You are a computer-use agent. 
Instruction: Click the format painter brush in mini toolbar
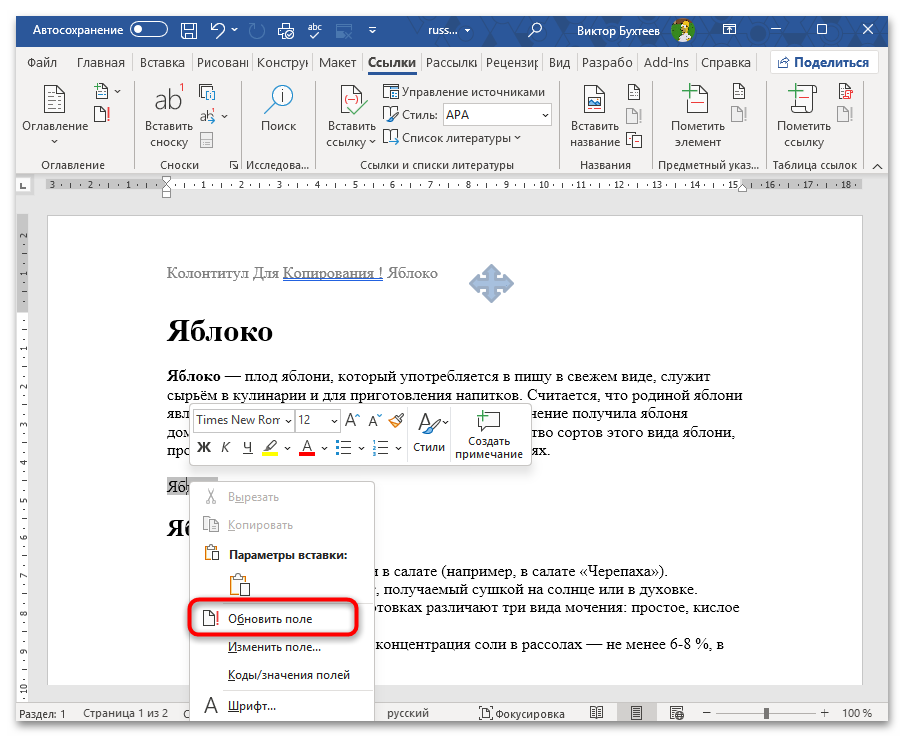pyautogui.click(x=396, y=420)
